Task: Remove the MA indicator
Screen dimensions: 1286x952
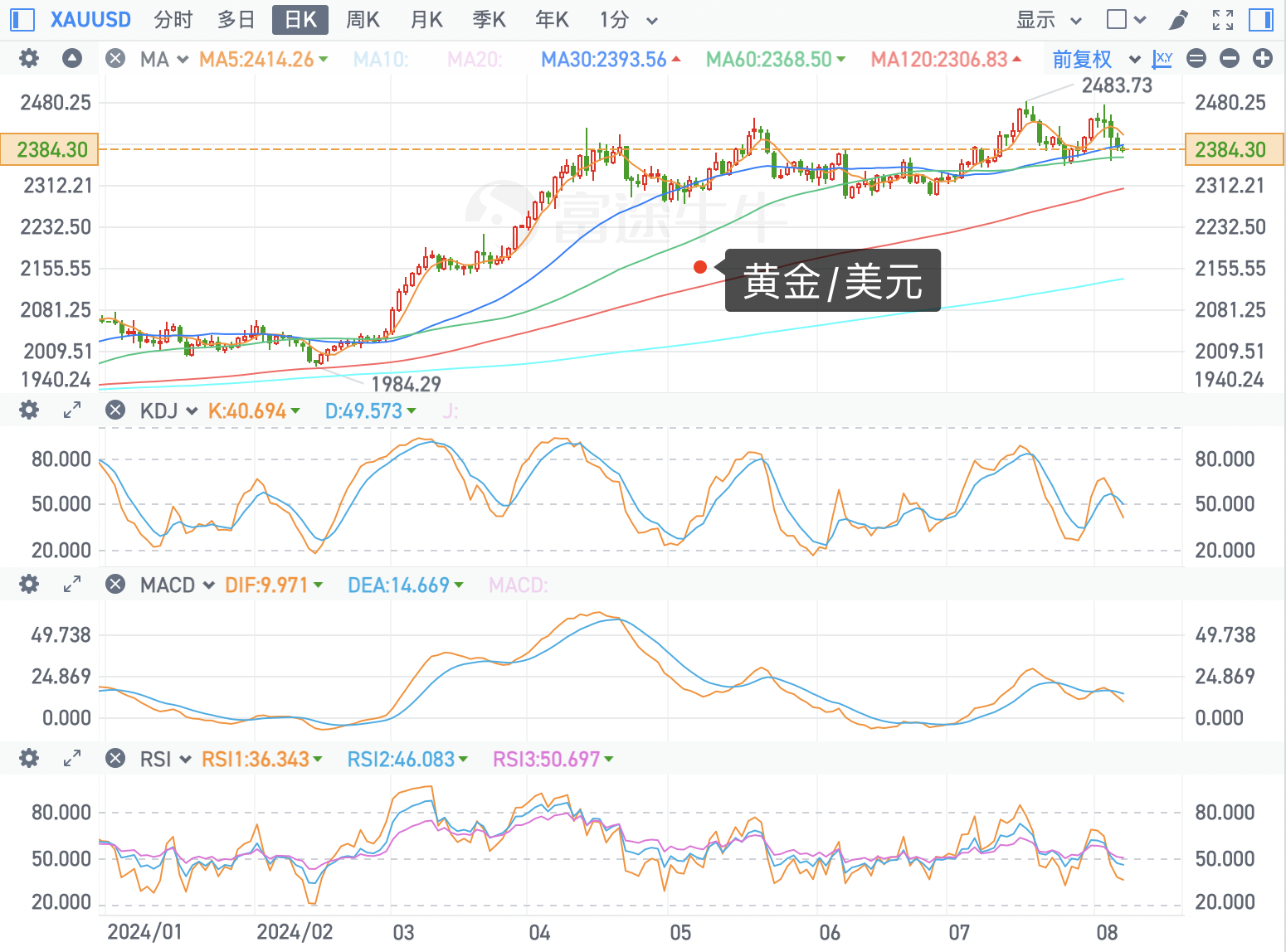Action: 115,58
